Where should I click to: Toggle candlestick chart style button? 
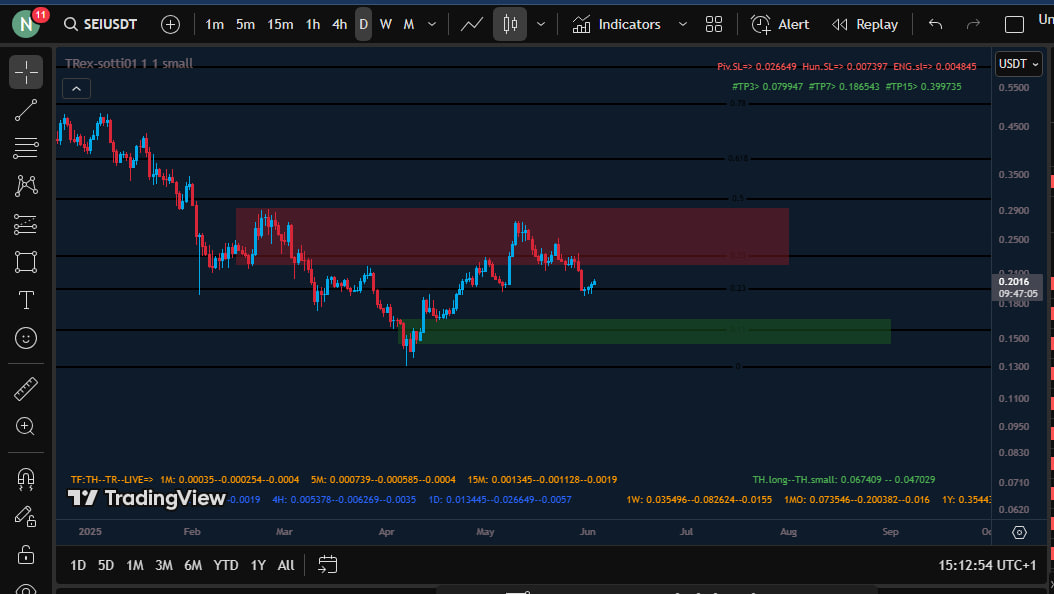click(510, 24)
